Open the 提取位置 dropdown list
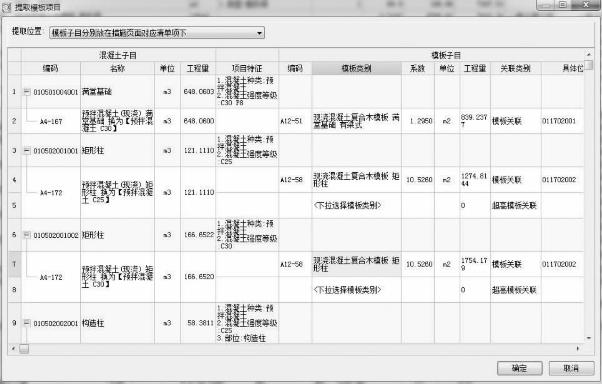This screenshot has height=384, width=602. pos(260,33)
